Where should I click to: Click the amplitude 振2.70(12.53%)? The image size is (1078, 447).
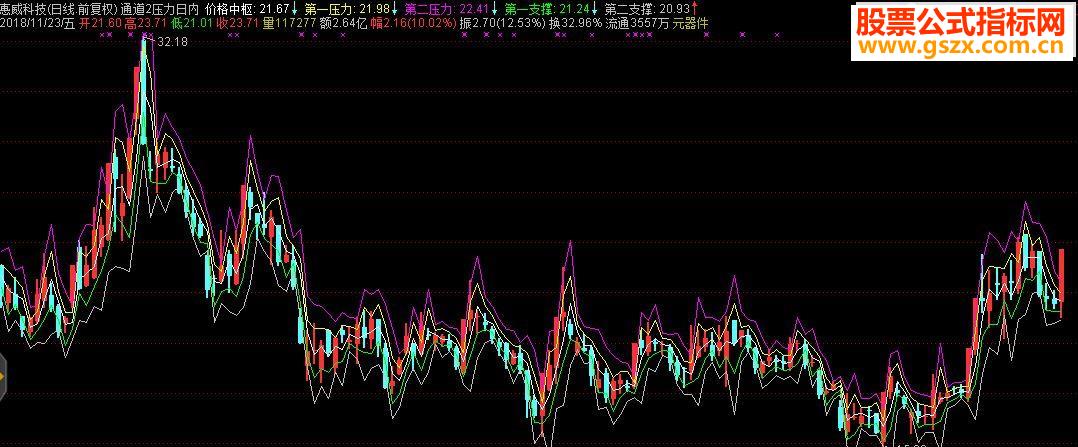click(x=503, y=23)
